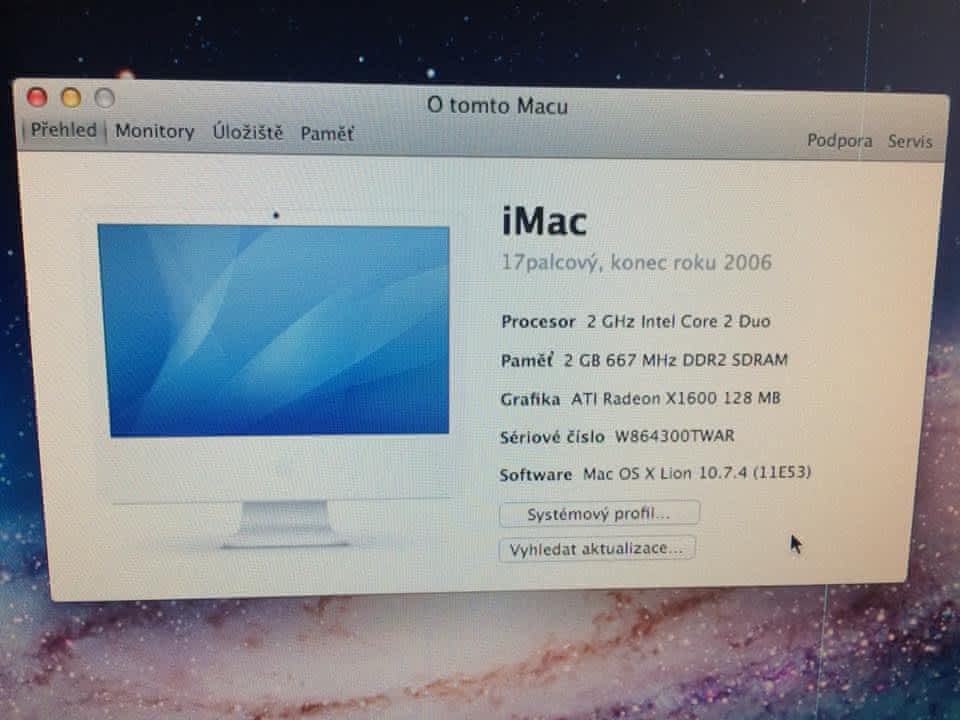Image resolution: width=960 pixels, height=720 pixels.
Task: Click the 'O tomto Macu' window title
Action: pos(497,105)
